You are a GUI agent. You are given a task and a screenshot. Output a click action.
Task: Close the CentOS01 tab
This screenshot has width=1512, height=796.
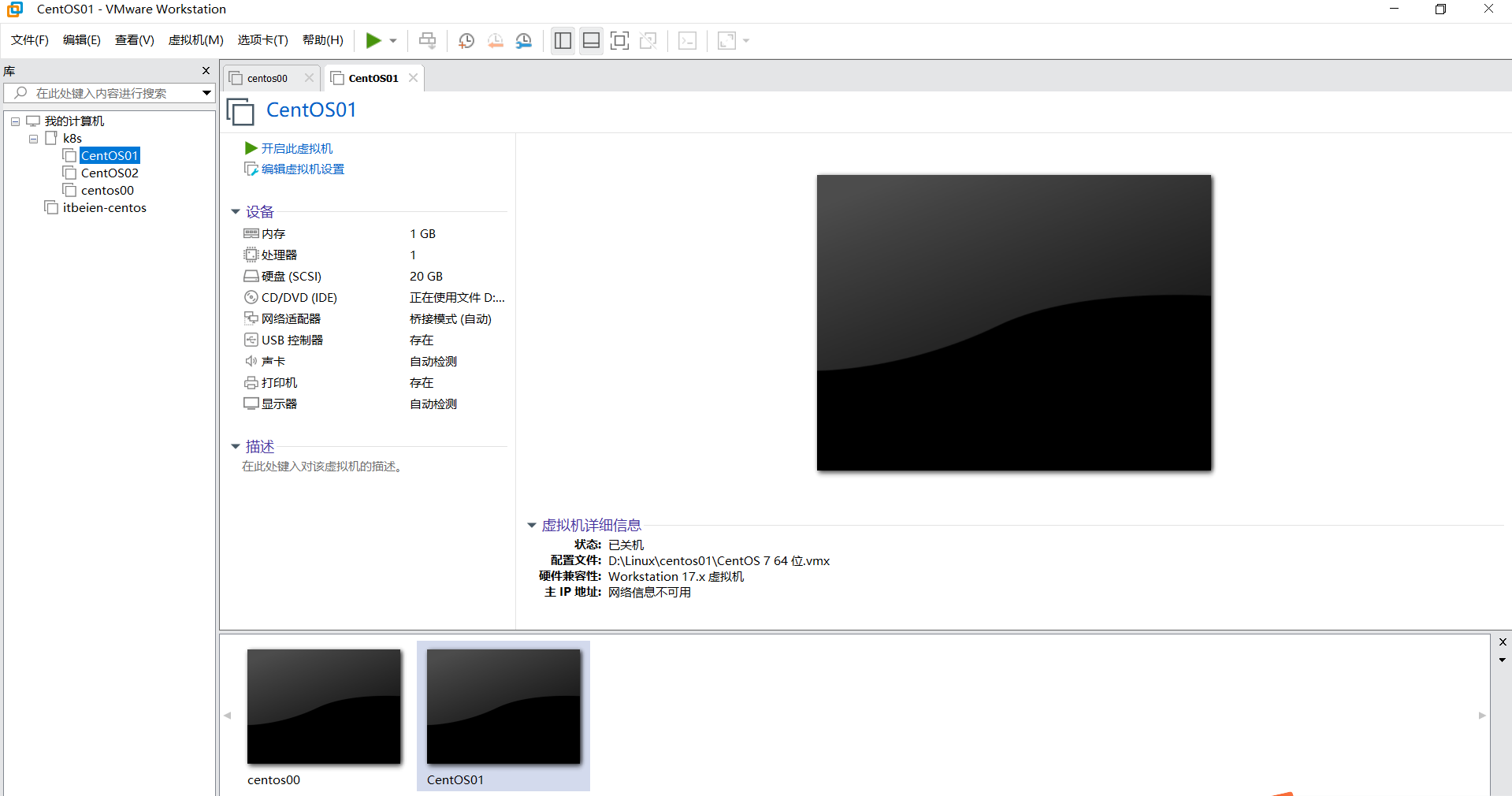click(x=413, y=77)
